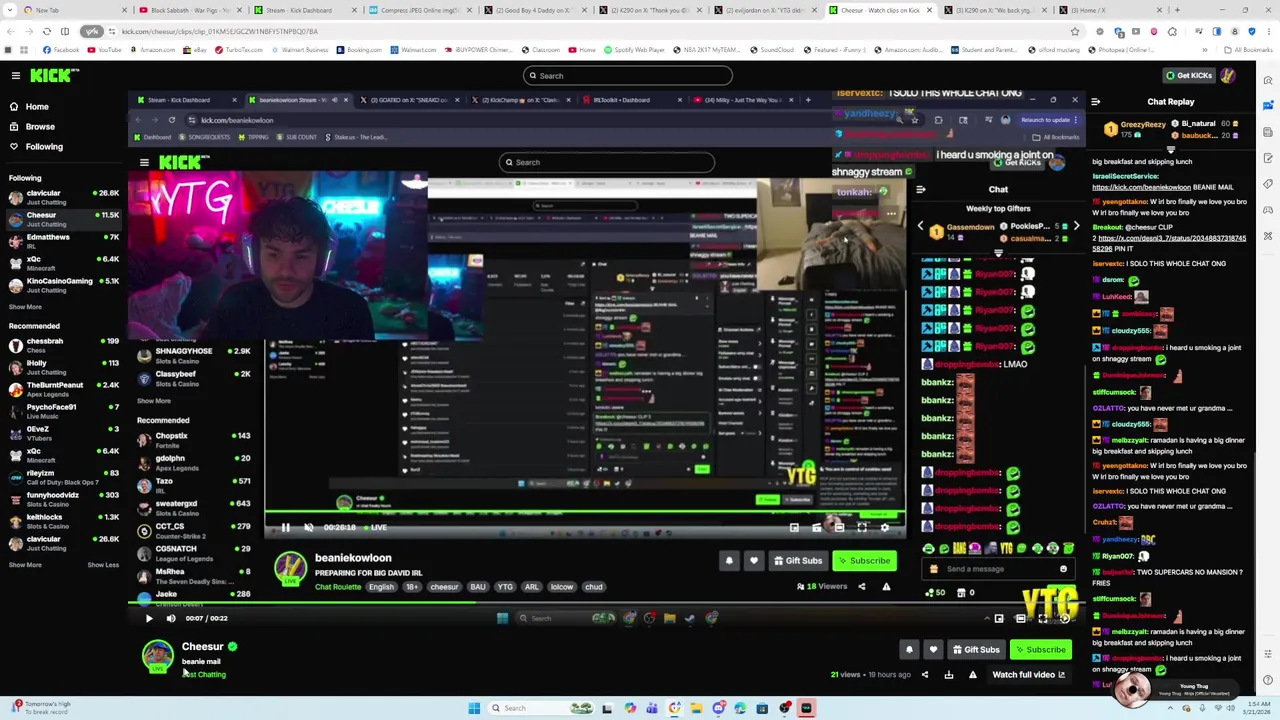Open clavicular channel in the Following list
Viewport: 1280px width, 720px height.
pyautogui.click(x=64, y=197)
